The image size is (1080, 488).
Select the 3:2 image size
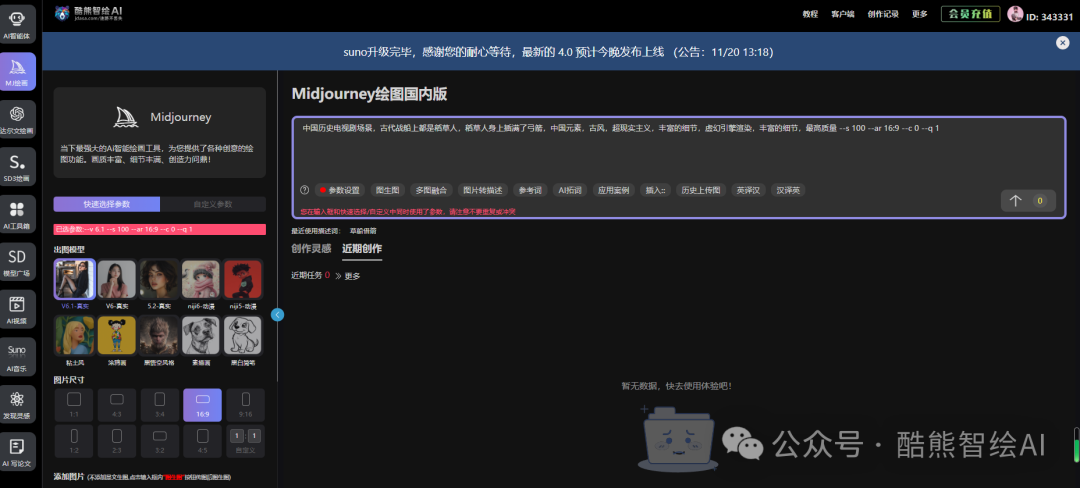click(160, 441)
